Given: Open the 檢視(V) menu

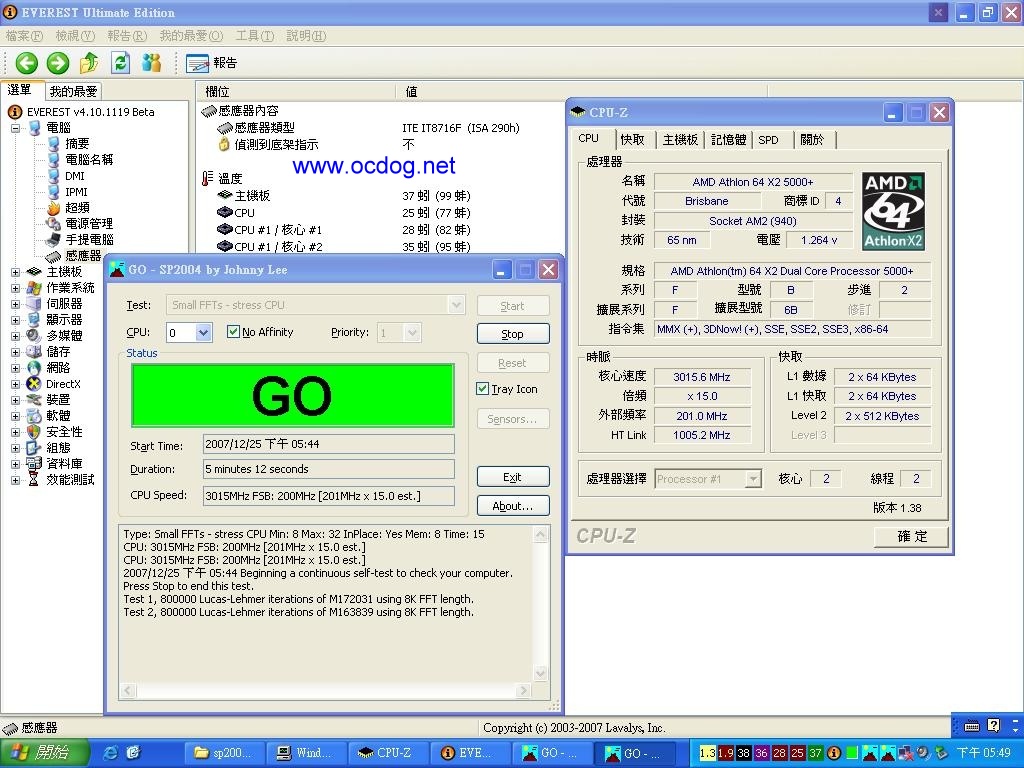Looking at the screenshot, I should tap(75, 36).
